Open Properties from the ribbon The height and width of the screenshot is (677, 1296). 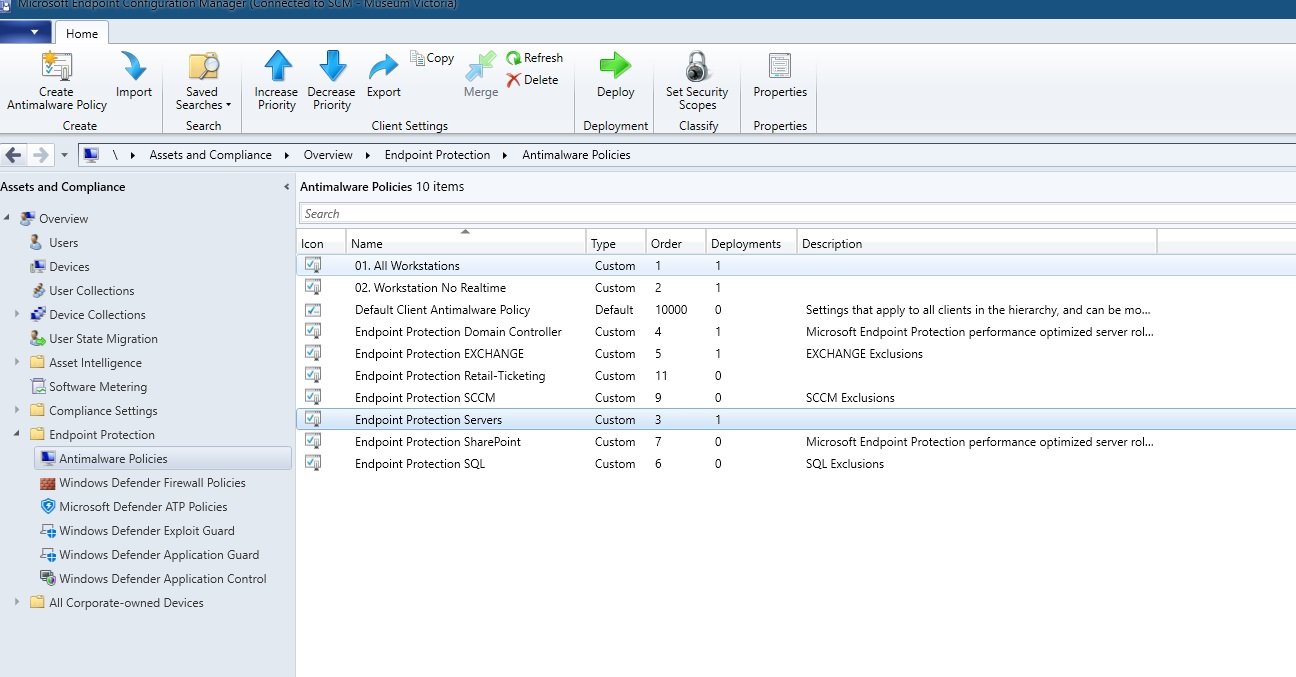pos(780,77)
